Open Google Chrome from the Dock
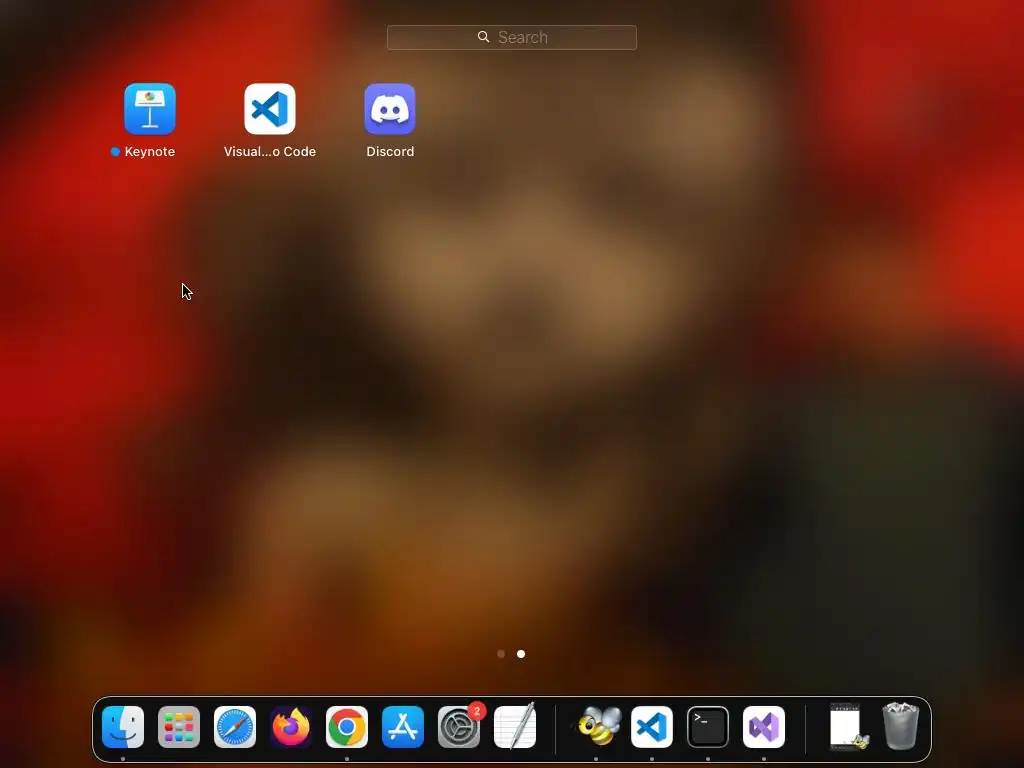1024x768 pixels. (347, 727)
